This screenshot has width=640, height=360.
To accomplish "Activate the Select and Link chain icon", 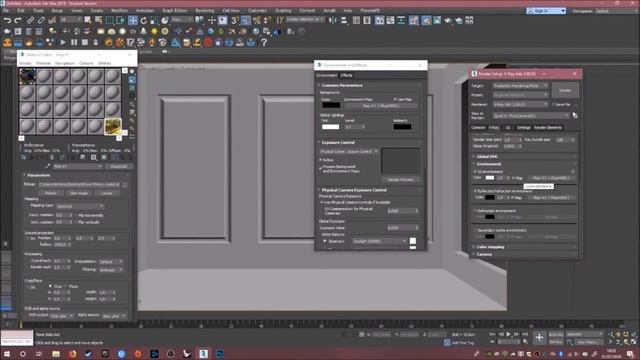I will coord(31,20).
